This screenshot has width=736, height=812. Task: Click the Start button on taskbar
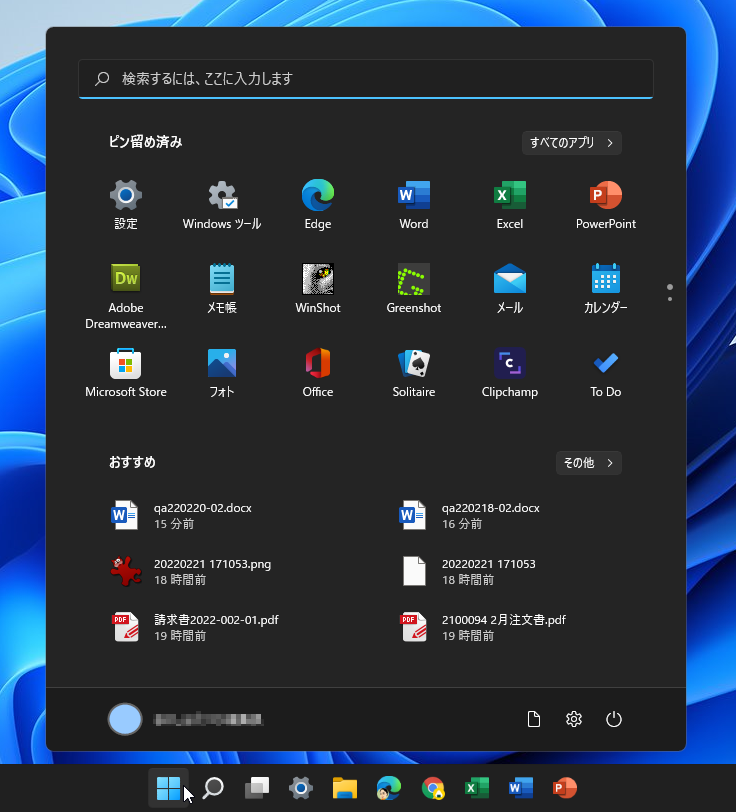pos(168,788)
